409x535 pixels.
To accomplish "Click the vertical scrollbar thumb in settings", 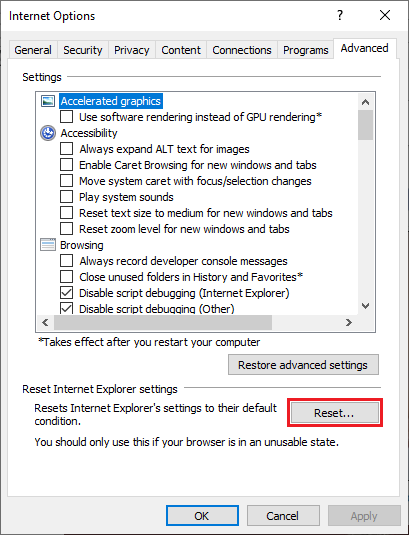I will point(365,125).
